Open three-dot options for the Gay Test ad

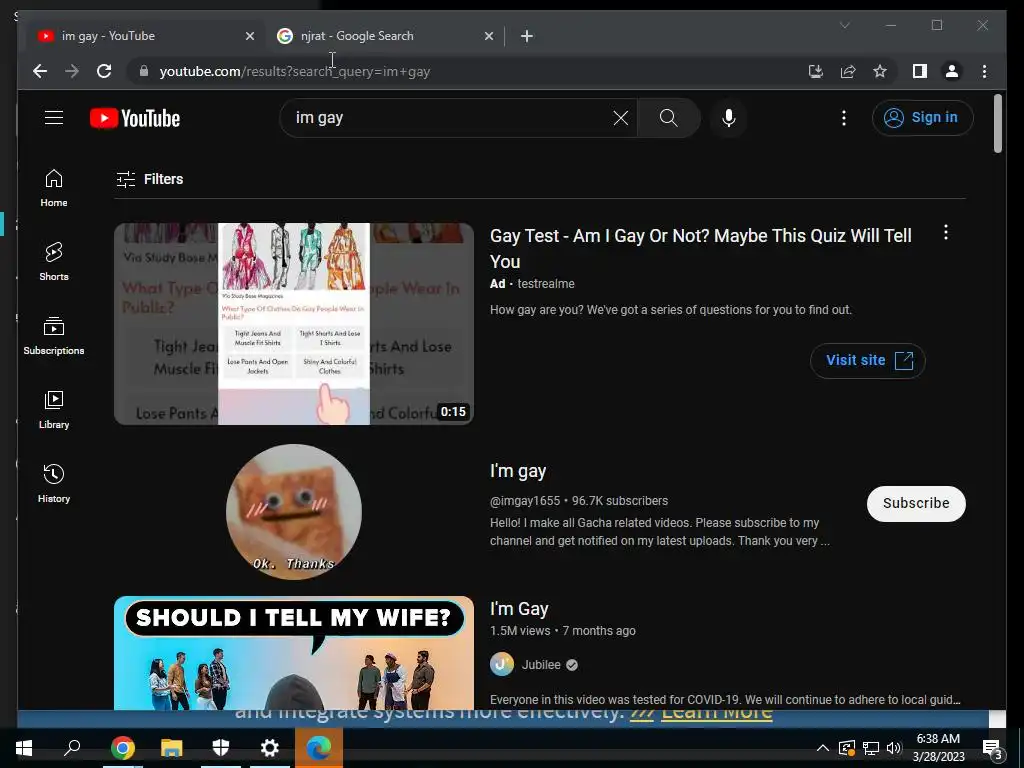pyautogui.click(x=946, y=232)
